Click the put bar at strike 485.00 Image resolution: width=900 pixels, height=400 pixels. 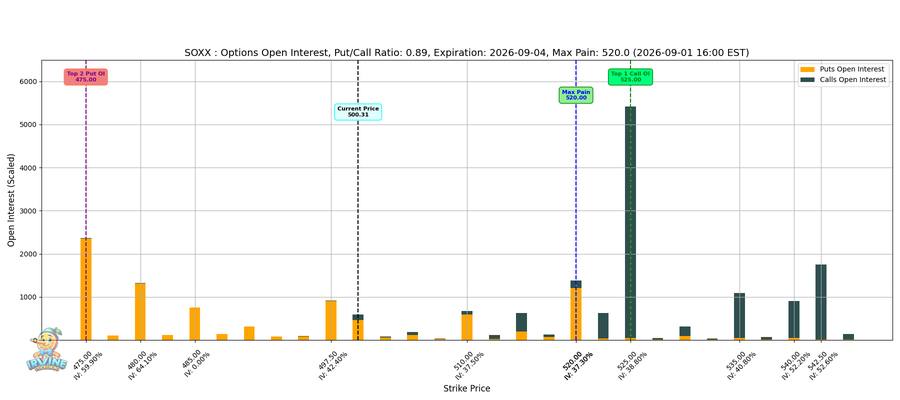[195, 324]
